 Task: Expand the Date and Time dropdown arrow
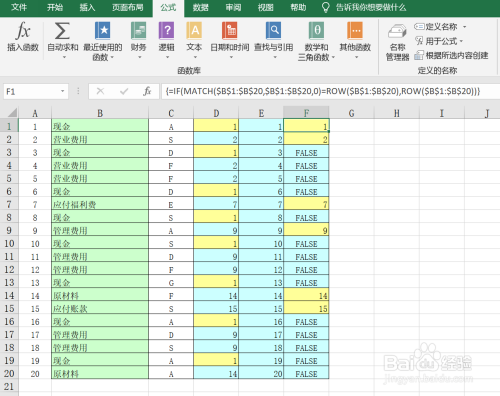(231, 57)
